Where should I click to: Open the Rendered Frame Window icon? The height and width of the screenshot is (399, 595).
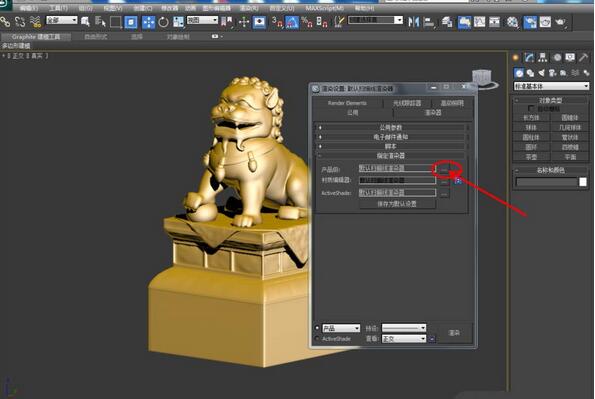tap(545, 22)
